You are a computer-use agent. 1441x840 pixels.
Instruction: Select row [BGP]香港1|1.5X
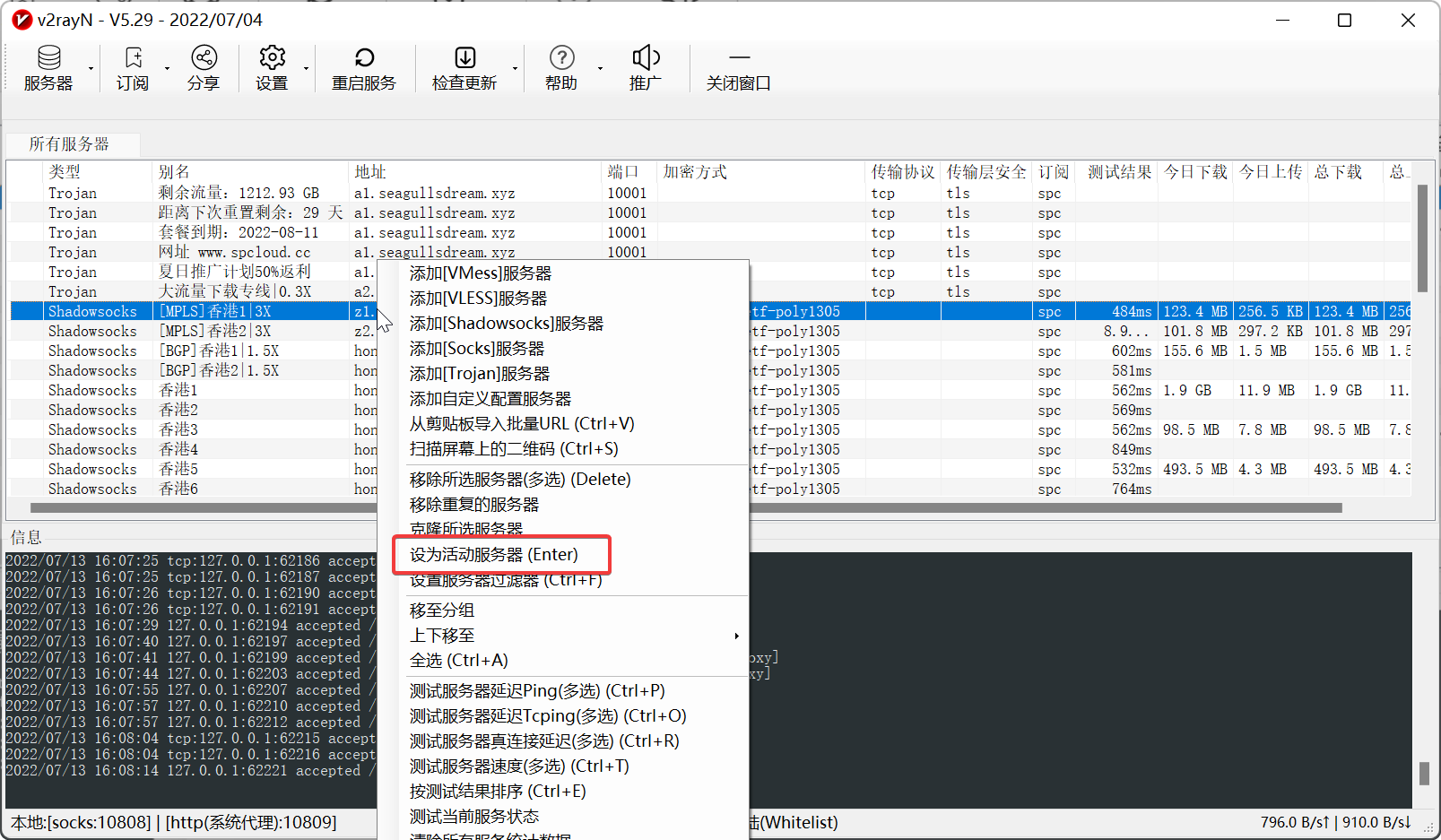pyautogui.click(x=710, y=351)
